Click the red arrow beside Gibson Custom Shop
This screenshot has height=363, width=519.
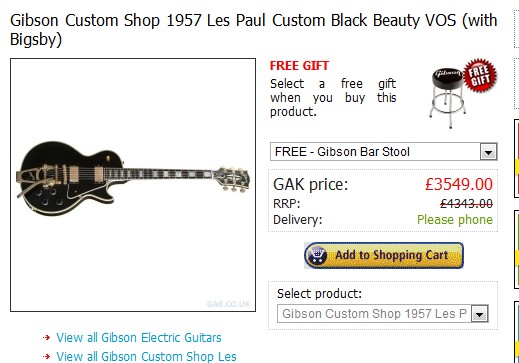pyautogui.click(x=46, y=356)
